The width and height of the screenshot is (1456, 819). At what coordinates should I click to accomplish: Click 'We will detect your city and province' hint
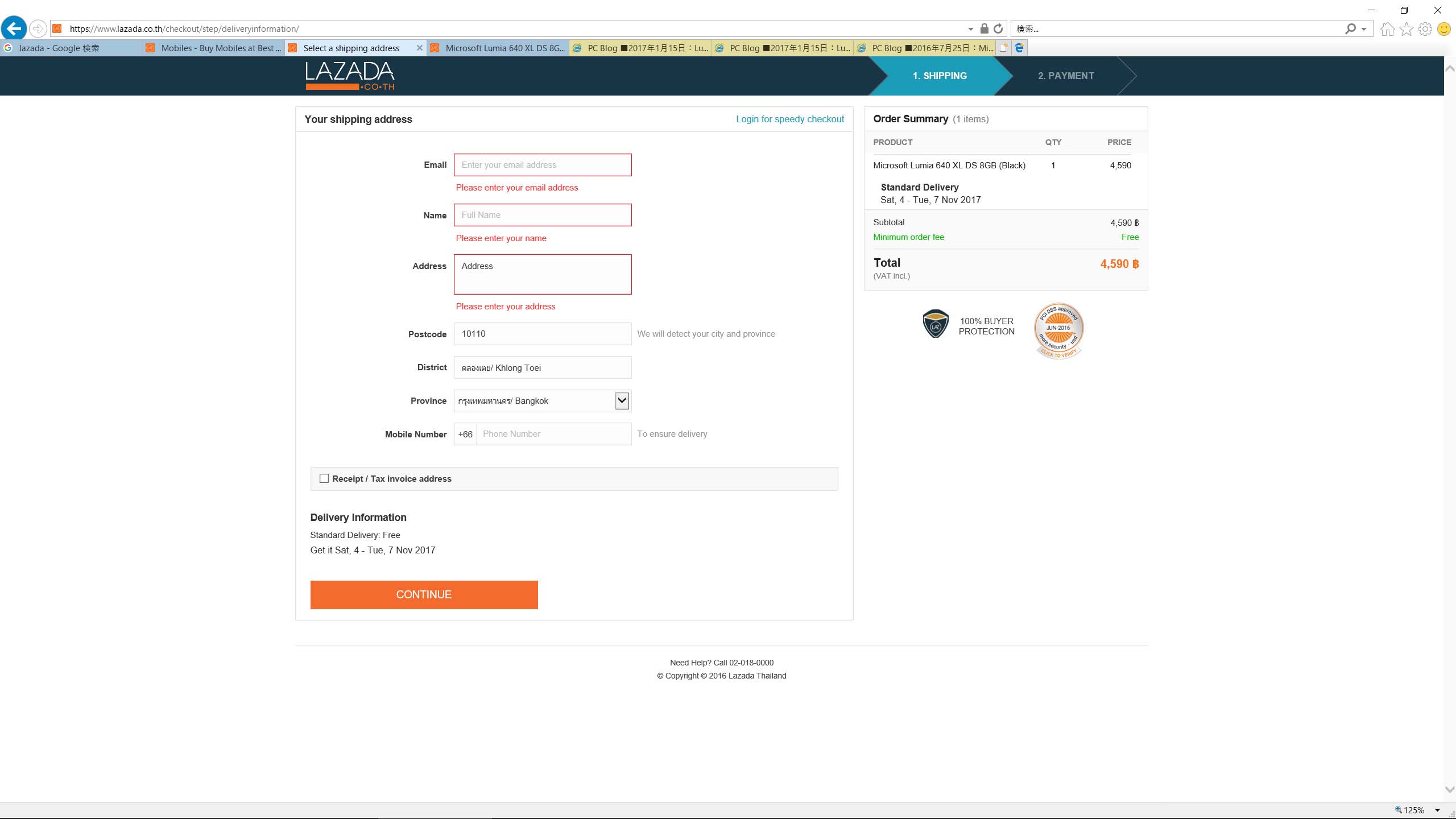706,334
